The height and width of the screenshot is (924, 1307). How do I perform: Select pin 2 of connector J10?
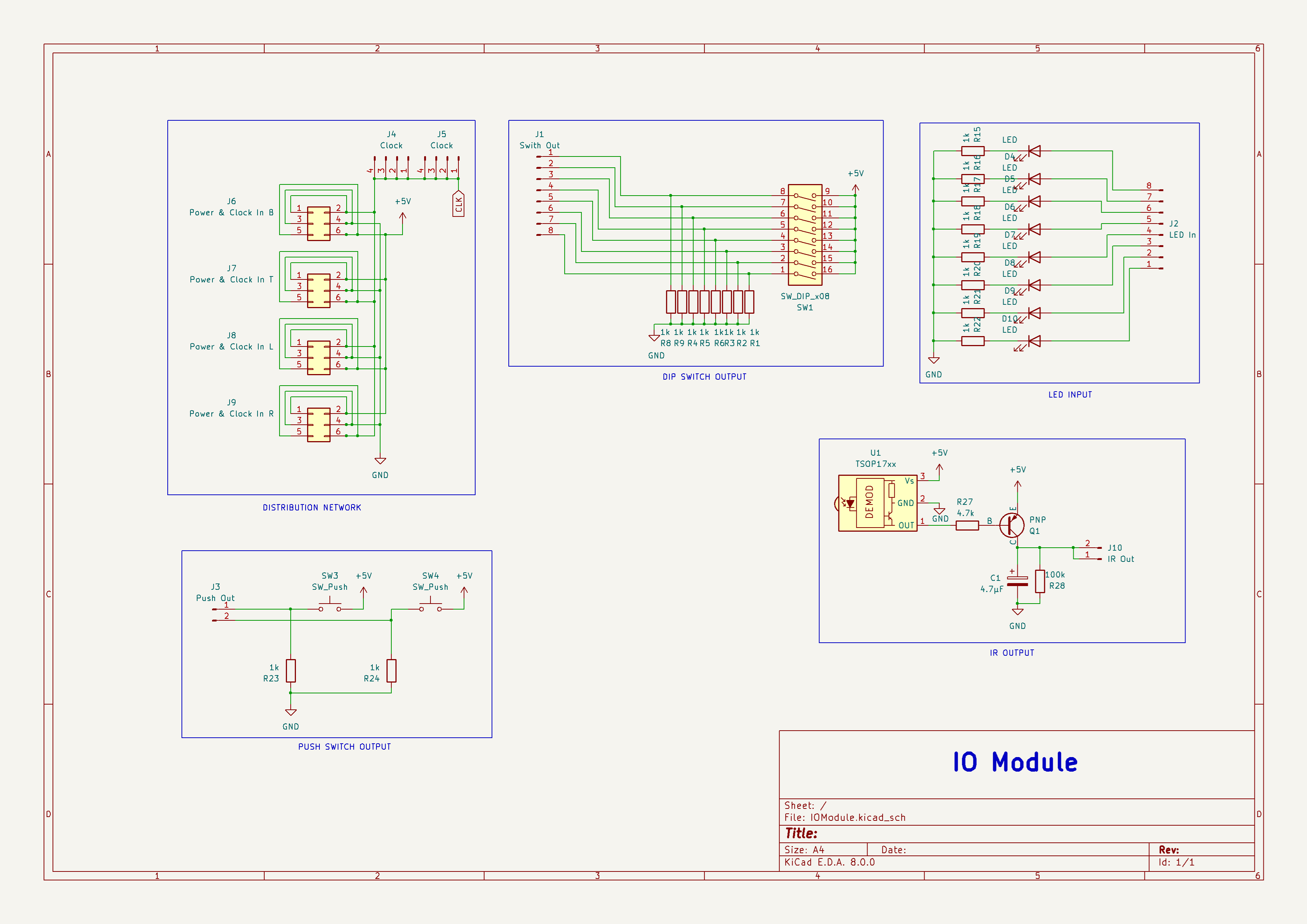pyautogui.click(x=1090, y=547)
